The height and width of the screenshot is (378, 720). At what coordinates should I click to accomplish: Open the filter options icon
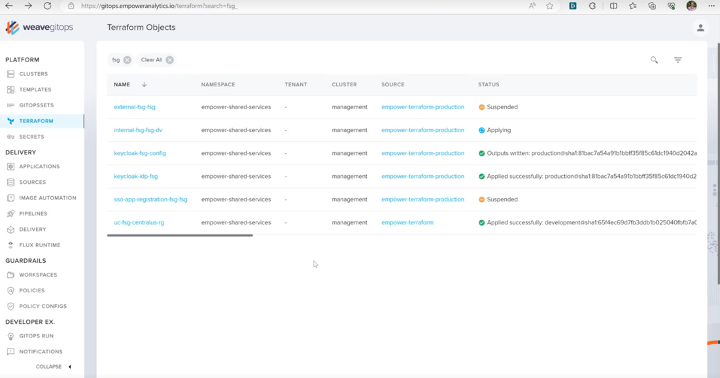[678, 60]
